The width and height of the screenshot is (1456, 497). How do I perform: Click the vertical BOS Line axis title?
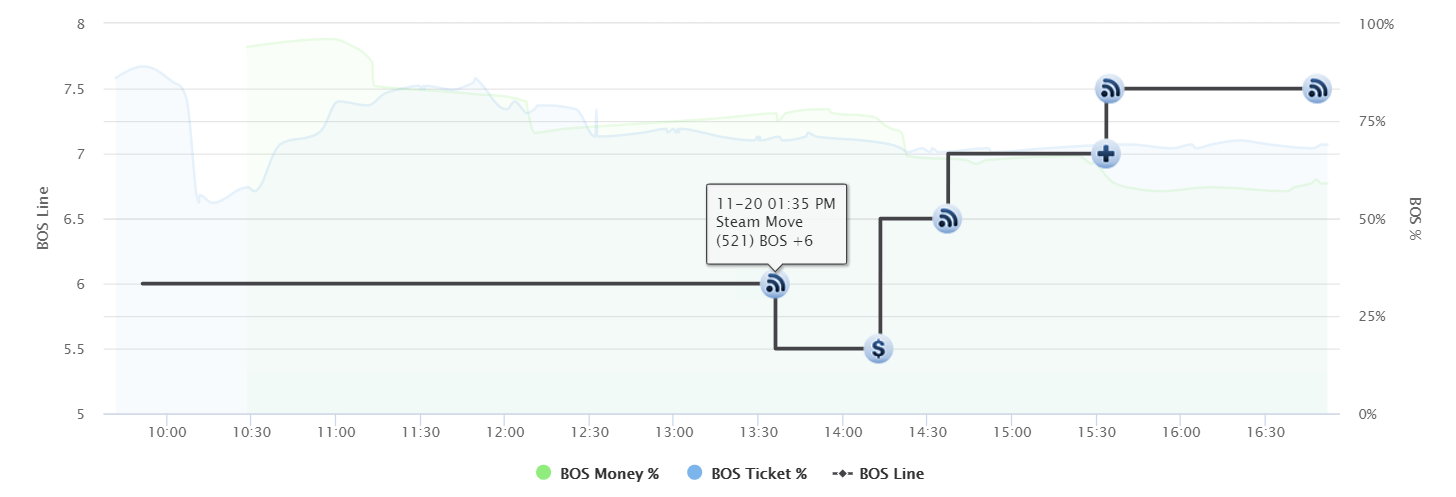(43, 217)
